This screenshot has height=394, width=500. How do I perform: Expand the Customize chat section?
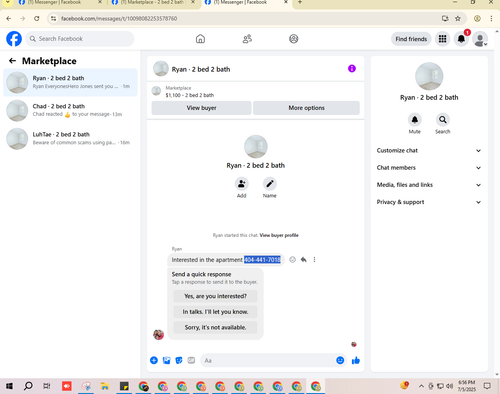click(429, 151)
